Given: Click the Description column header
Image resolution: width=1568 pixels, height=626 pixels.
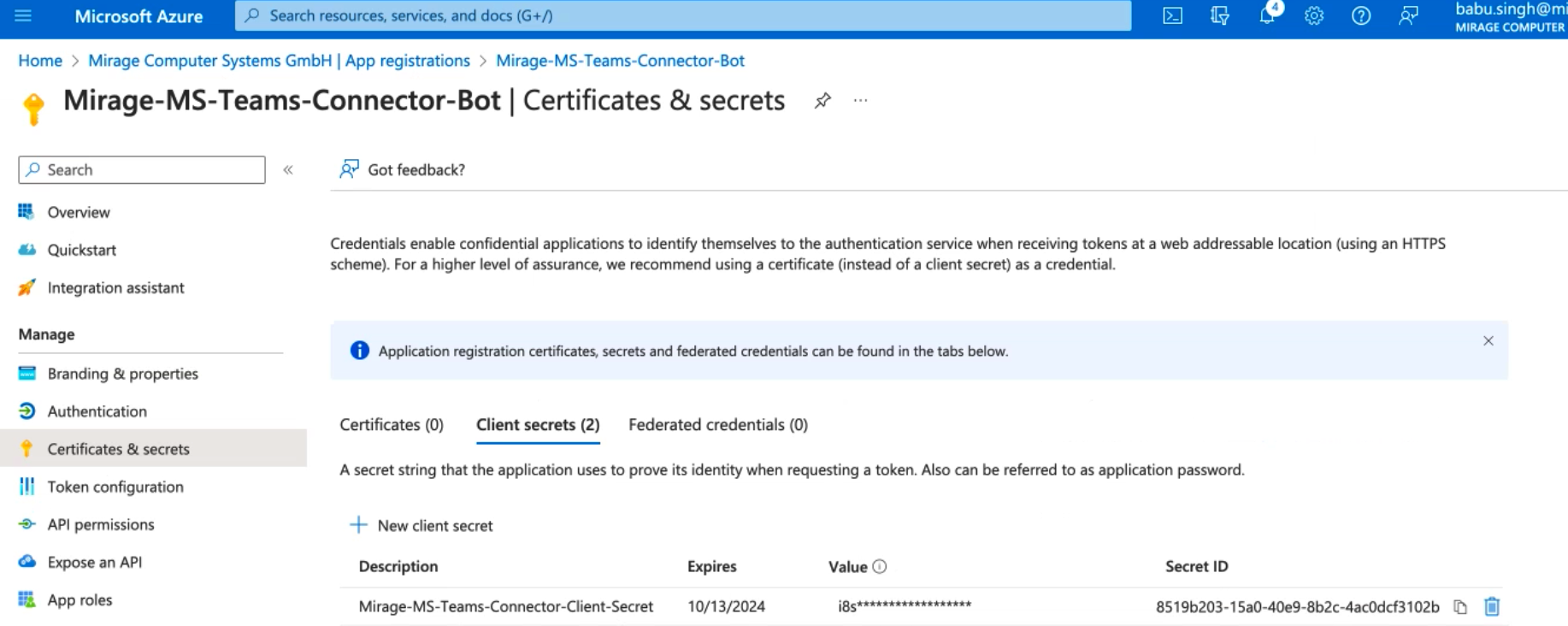Looking at the screenshot, I should [398, 566].
